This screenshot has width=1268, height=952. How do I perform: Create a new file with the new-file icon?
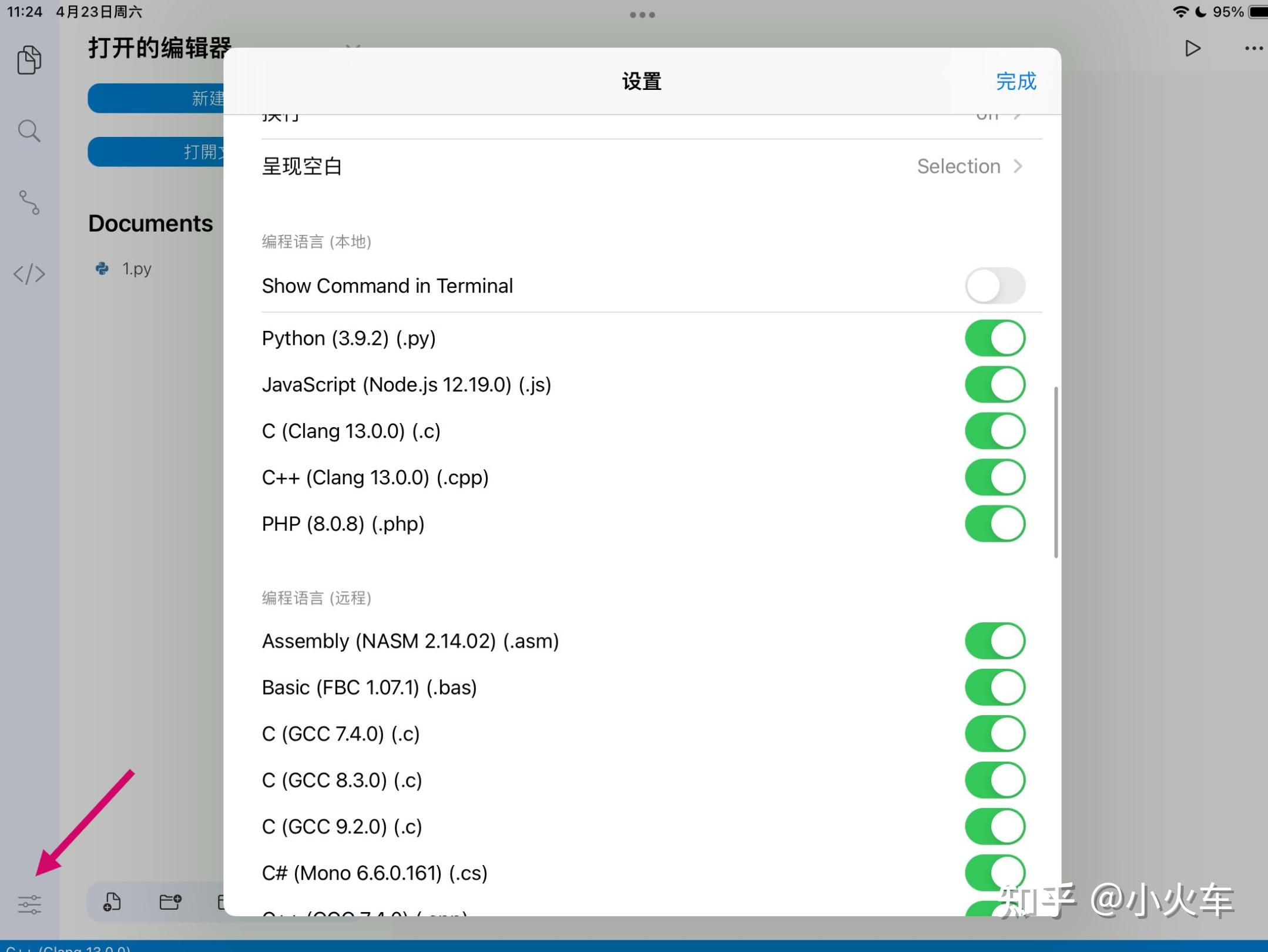(x=113, y=902)
